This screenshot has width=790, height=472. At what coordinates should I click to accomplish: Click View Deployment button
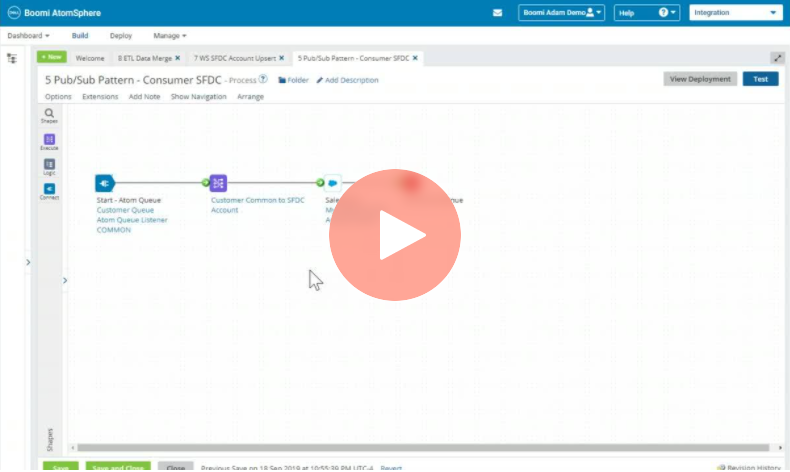point(700,79)
